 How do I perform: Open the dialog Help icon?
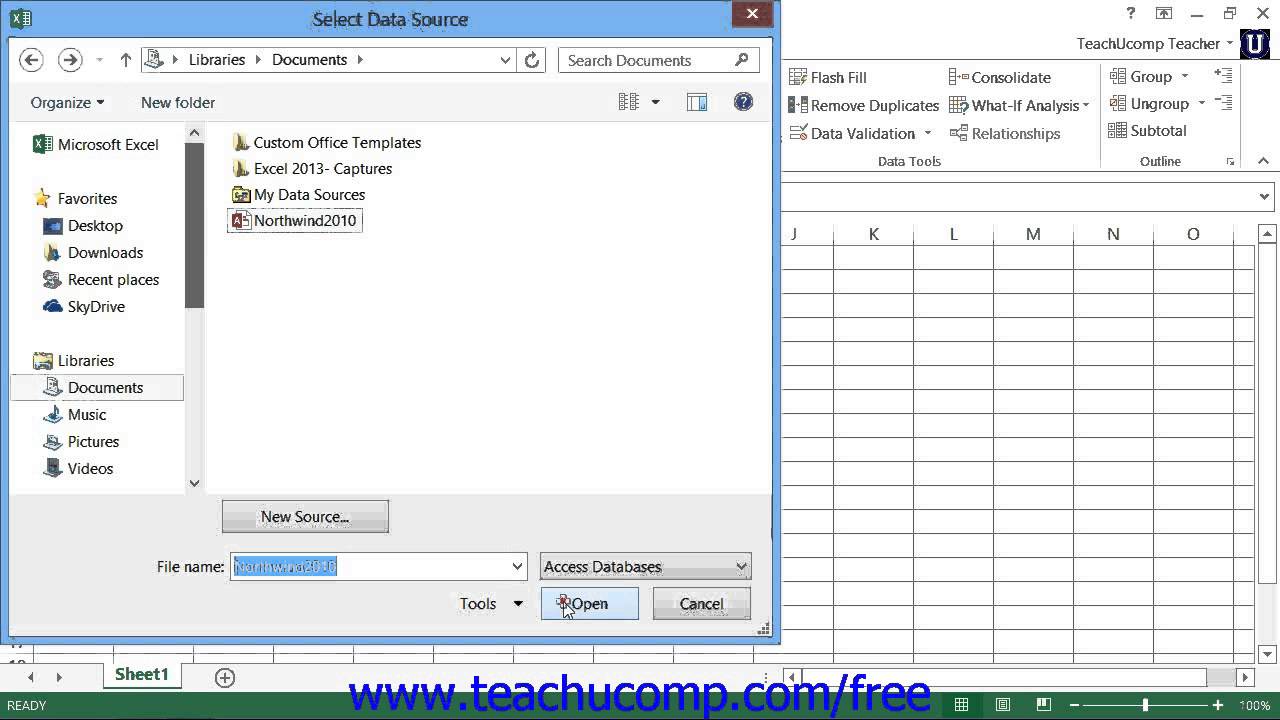click(743, 102)
